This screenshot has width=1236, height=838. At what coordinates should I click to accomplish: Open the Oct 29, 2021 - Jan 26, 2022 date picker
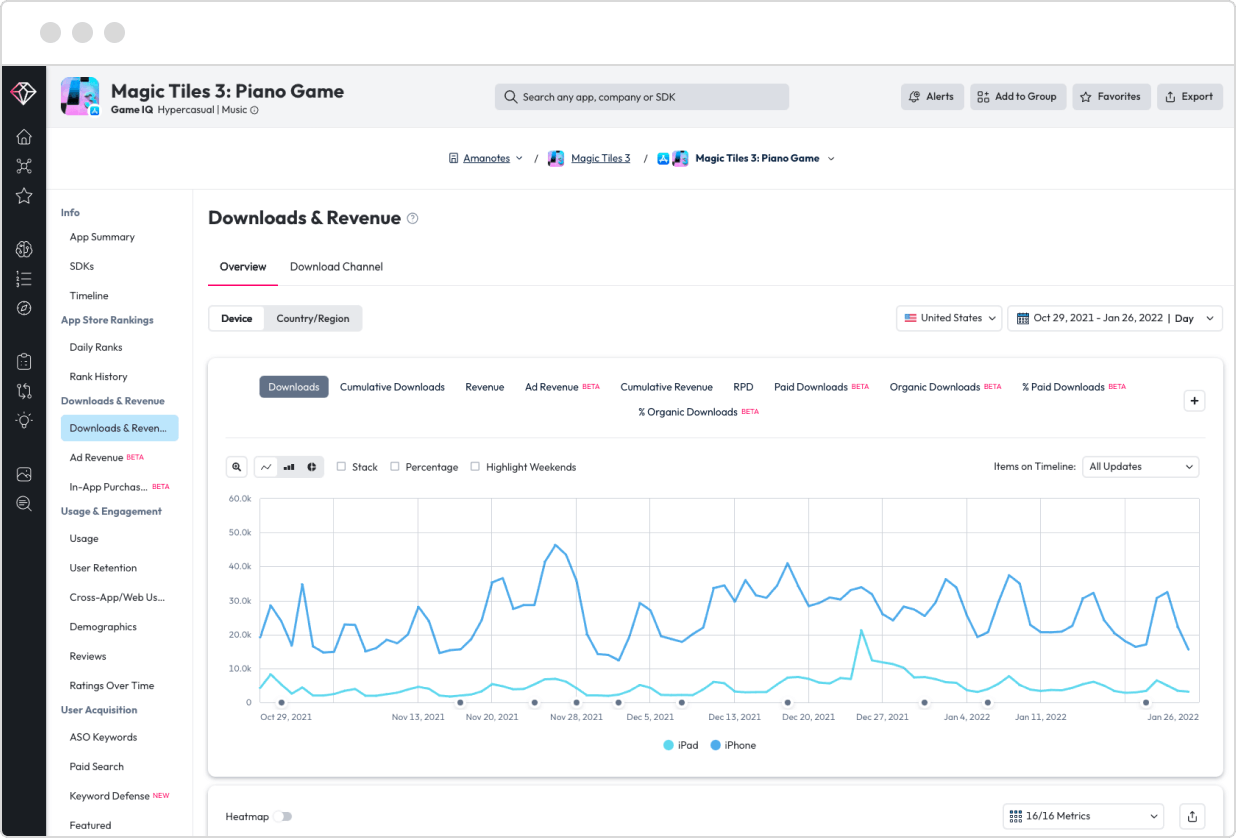point(1115,318)
